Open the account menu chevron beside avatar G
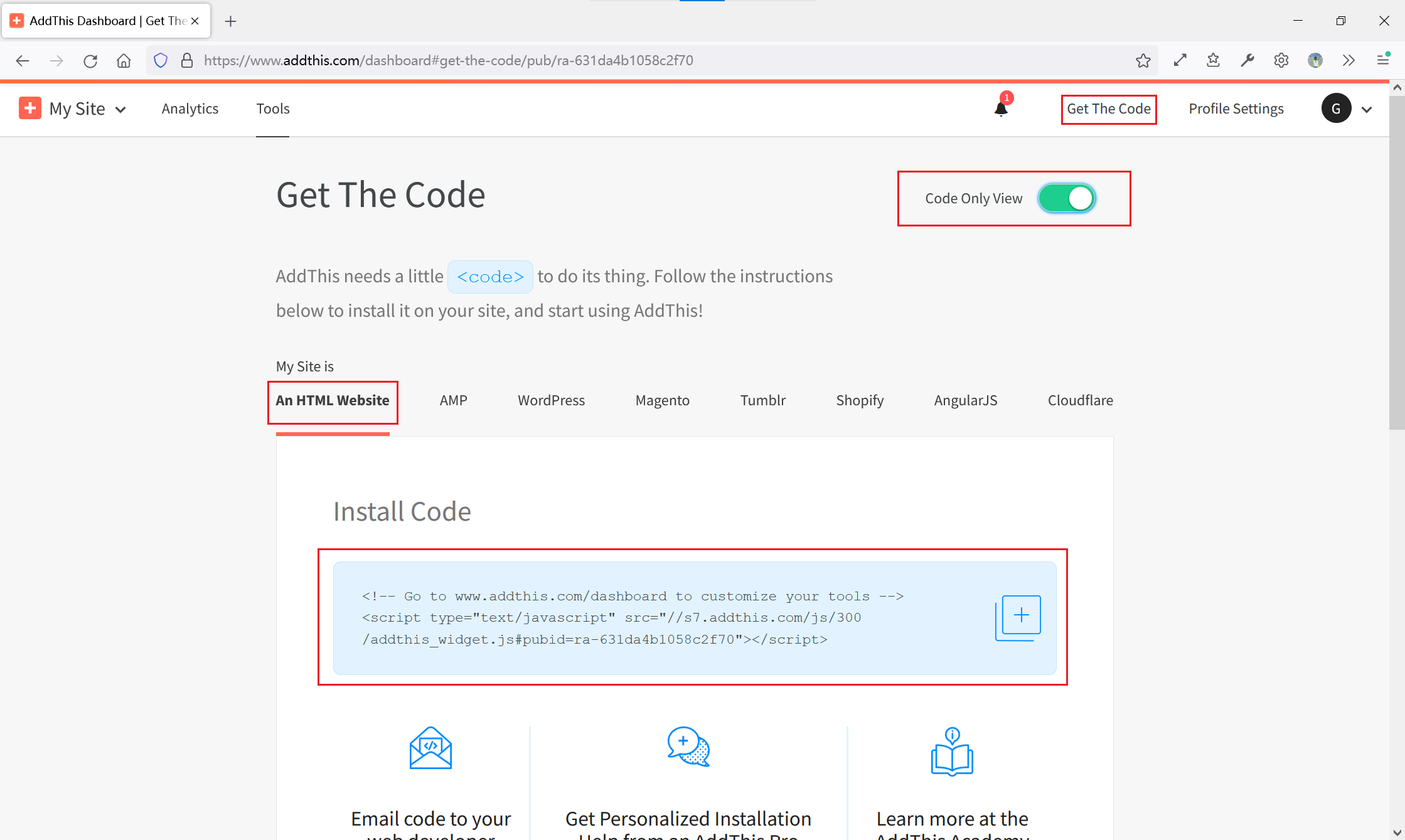The height and width of the screenshot is (840, 1405). point(1367,109)
